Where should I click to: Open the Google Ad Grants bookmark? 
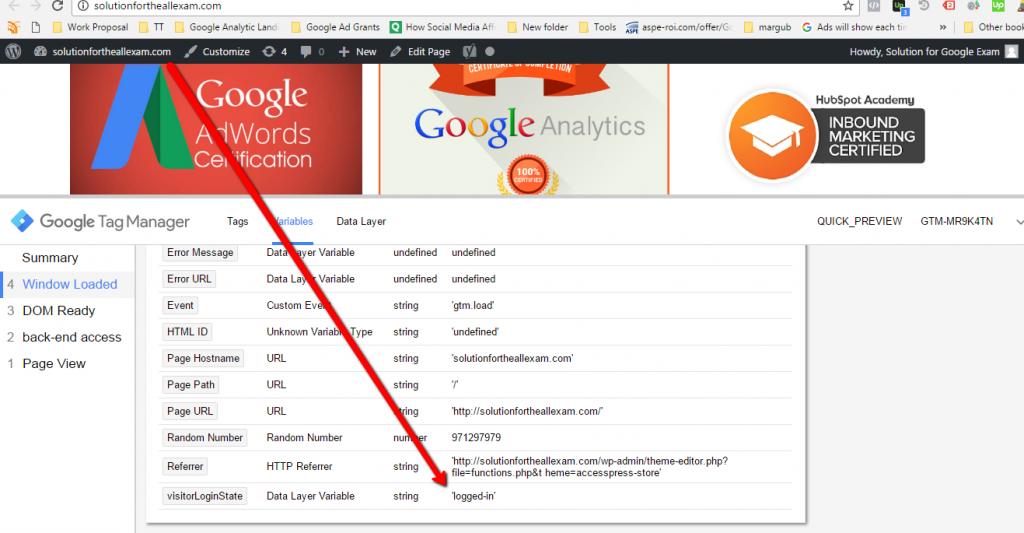(336, 27)
